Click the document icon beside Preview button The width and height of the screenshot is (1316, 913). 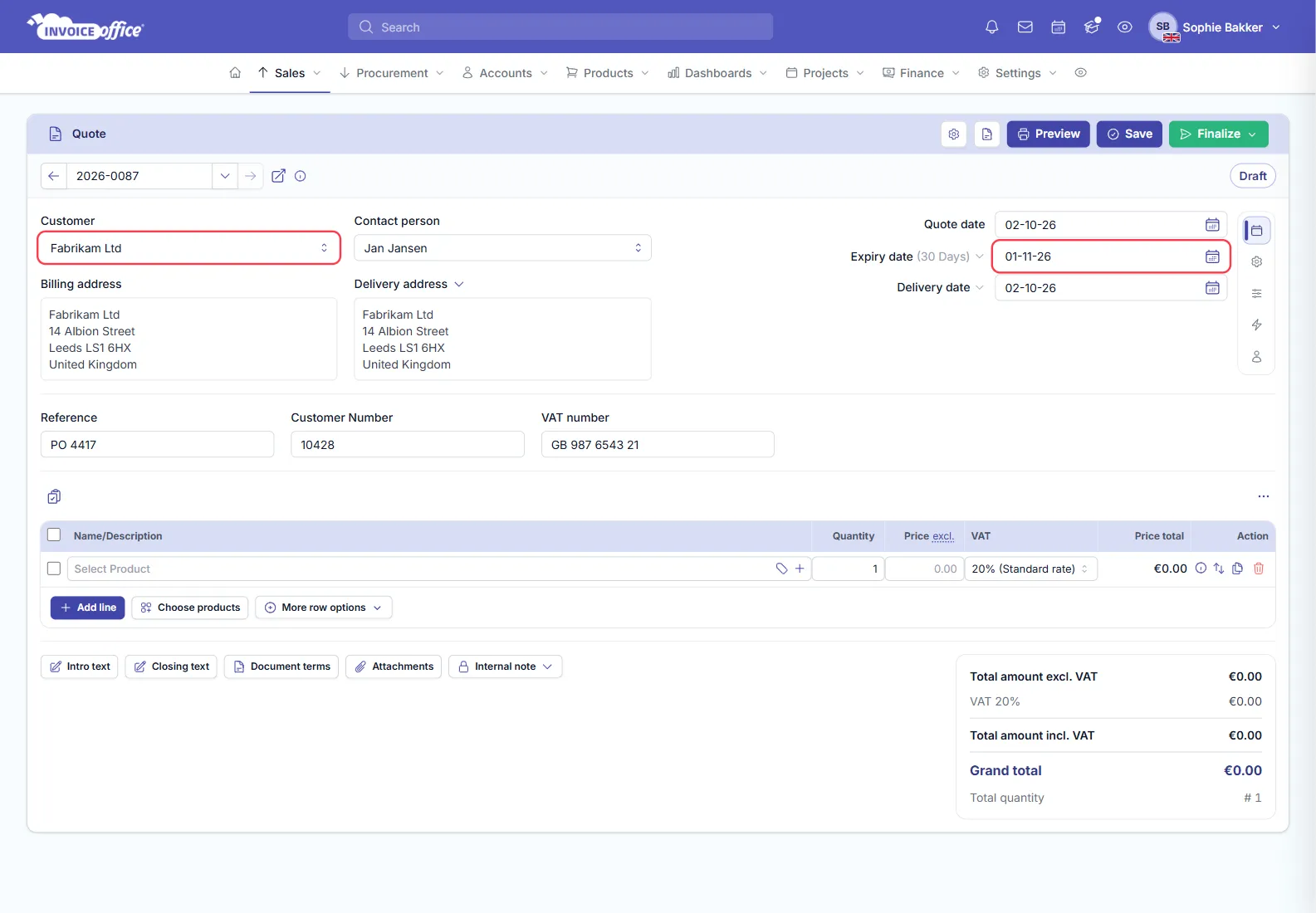(986, 134)
